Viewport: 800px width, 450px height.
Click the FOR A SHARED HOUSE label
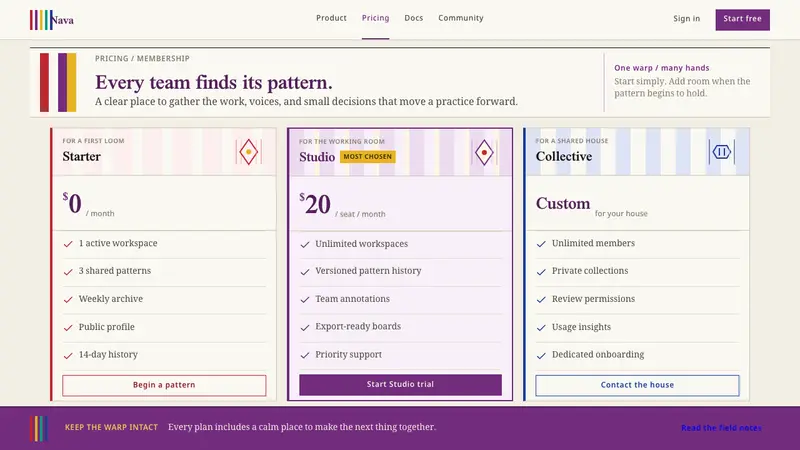[x=572, y=141]
